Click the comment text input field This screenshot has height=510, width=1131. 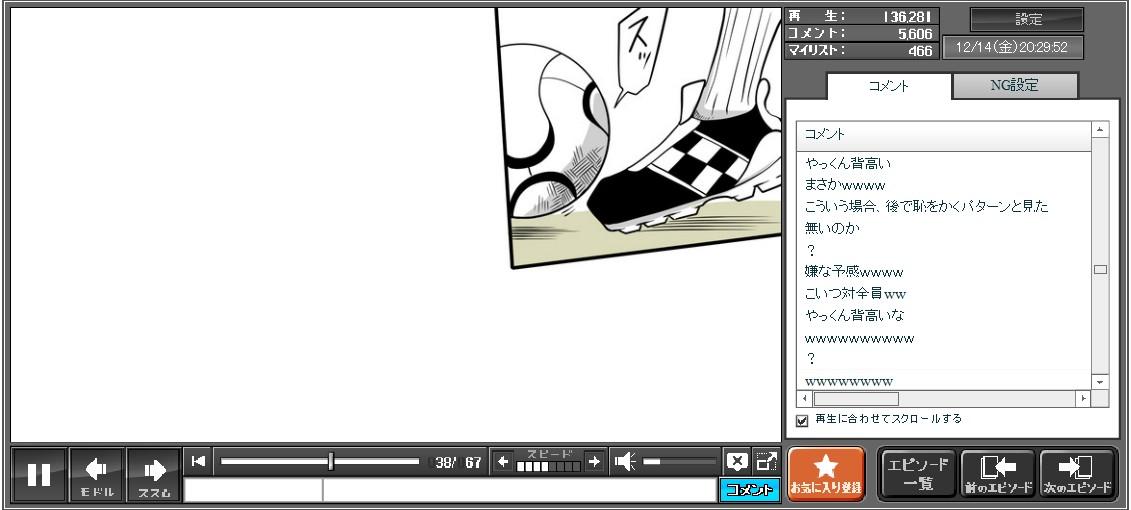coord(518,490)
